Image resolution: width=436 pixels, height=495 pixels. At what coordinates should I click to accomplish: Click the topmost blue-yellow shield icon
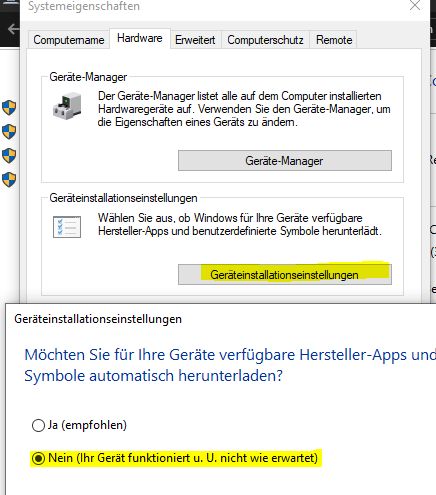click(x=9, y=108)
